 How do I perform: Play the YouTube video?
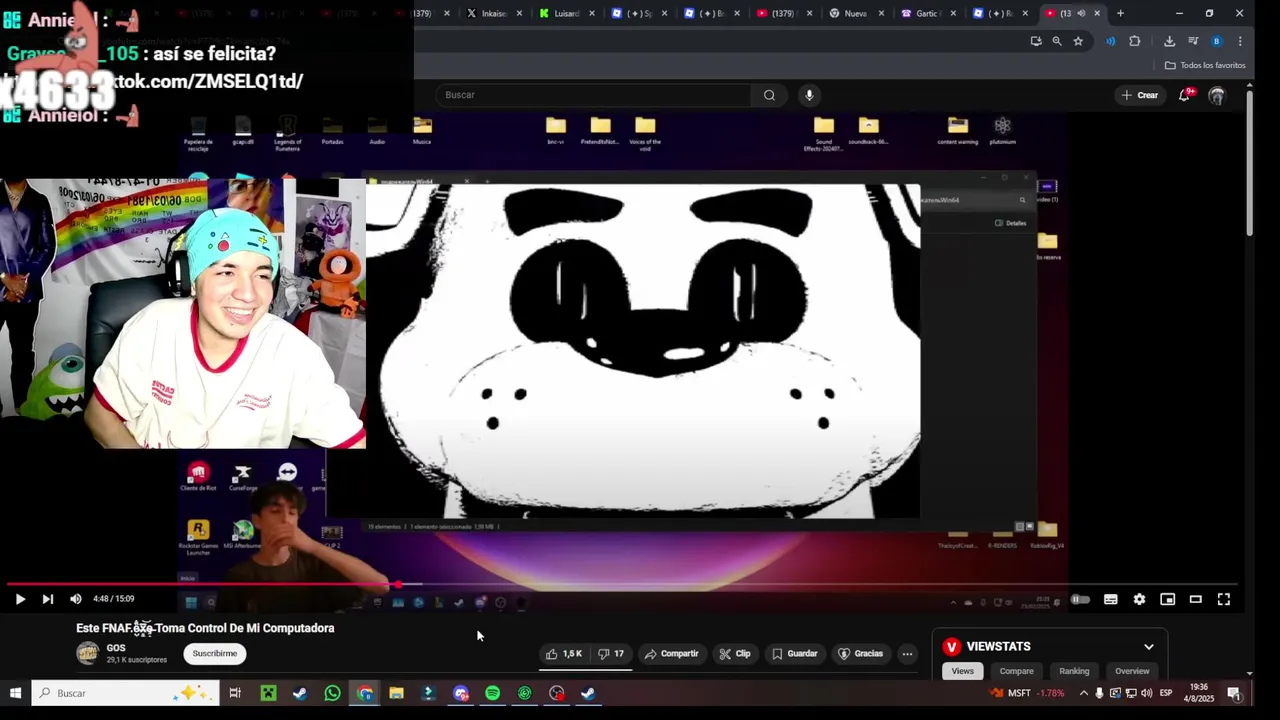coord(20,599)
